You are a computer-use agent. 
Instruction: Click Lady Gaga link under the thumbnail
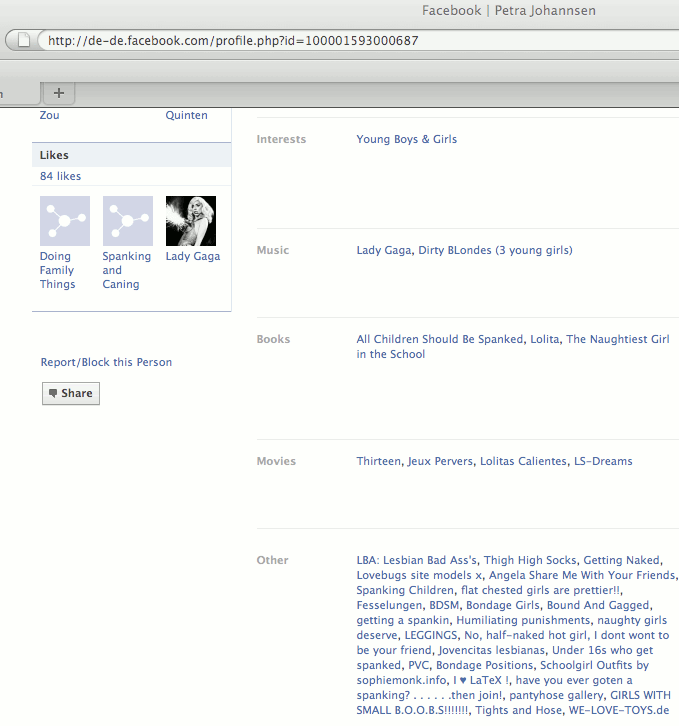[x=193, y=256]
